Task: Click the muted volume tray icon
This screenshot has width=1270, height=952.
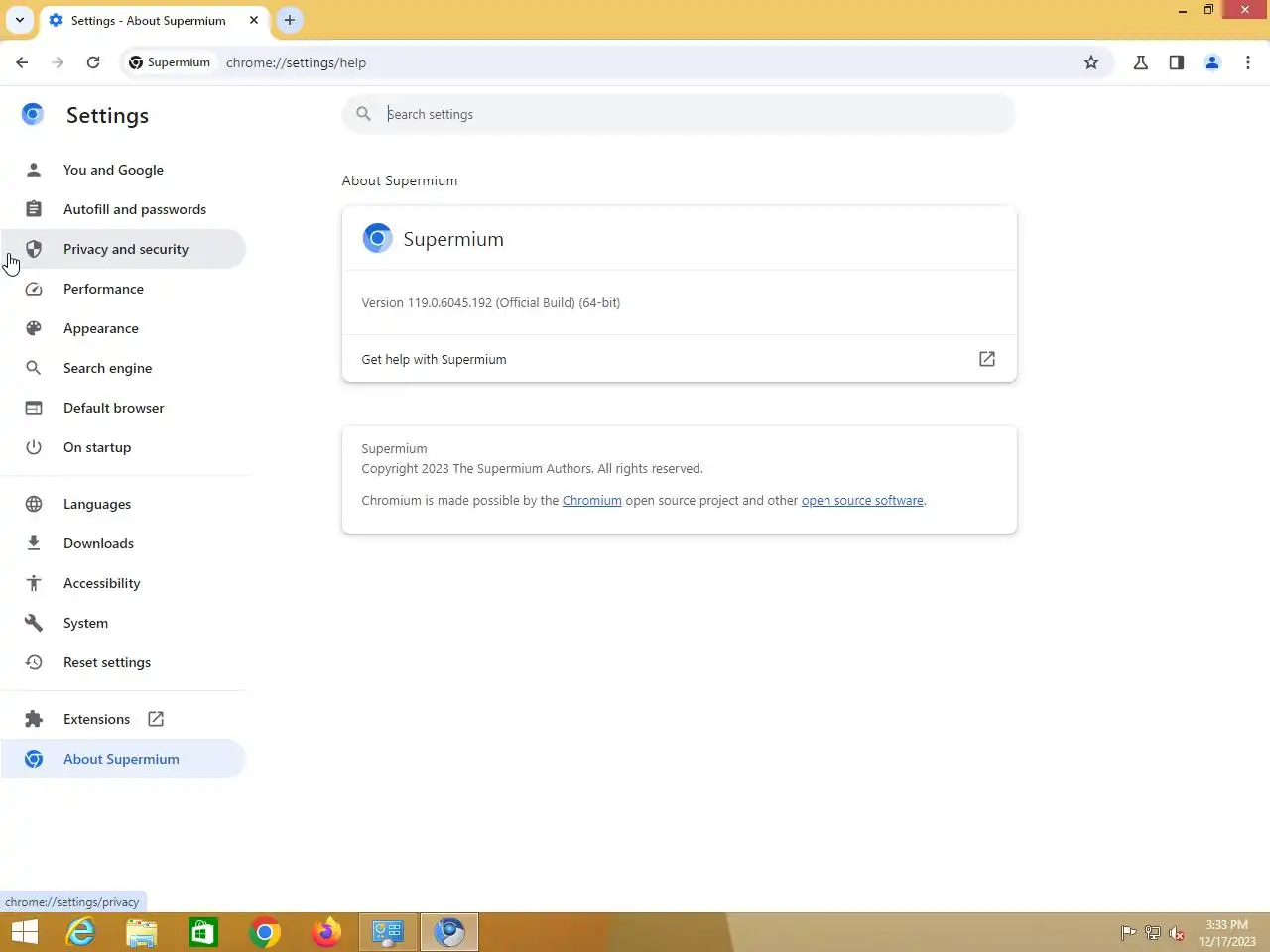Action: click(1177, 933)
